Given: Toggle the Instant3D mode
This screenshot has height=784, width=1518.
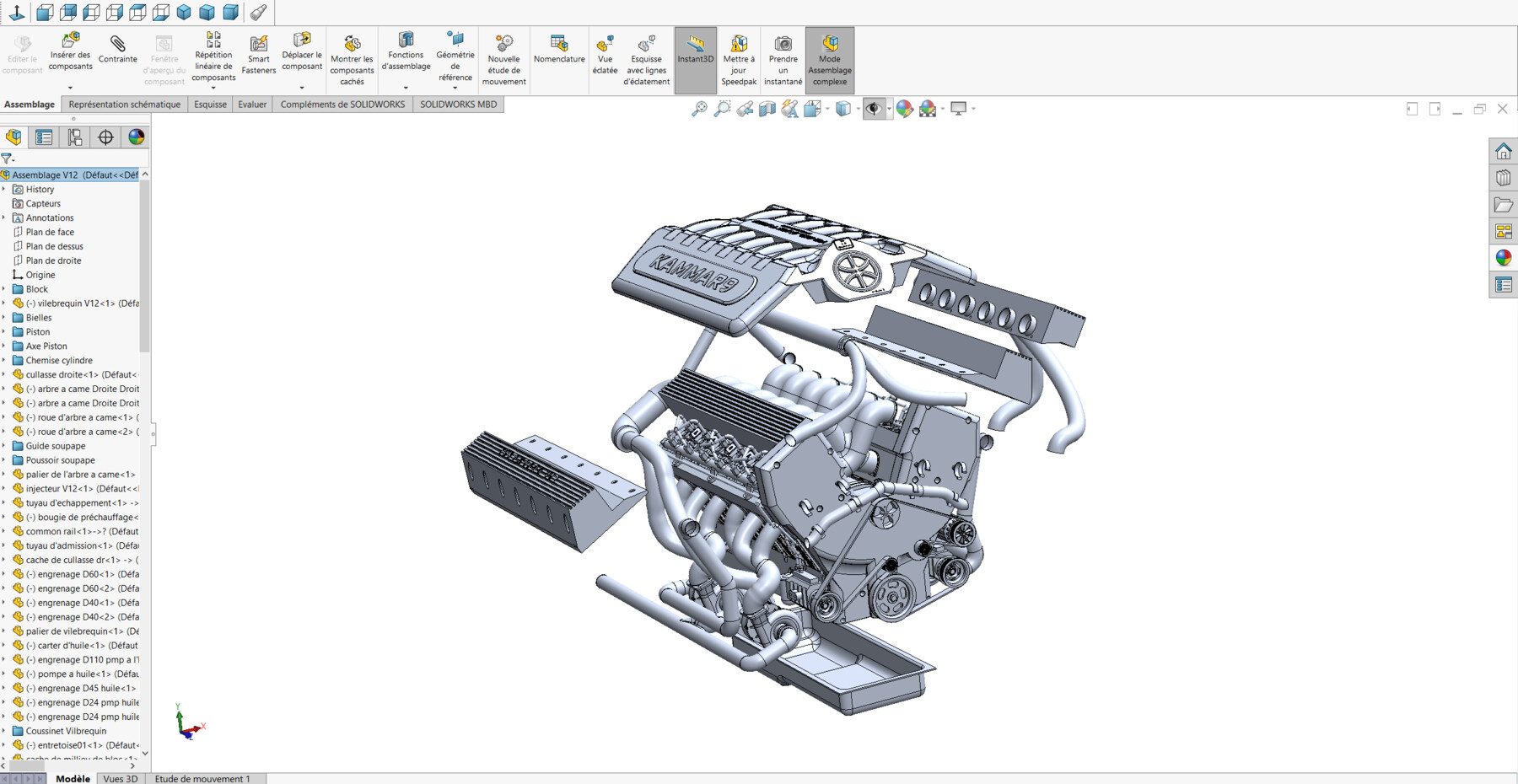Looking at the screenshot, I should coord(694,53).
